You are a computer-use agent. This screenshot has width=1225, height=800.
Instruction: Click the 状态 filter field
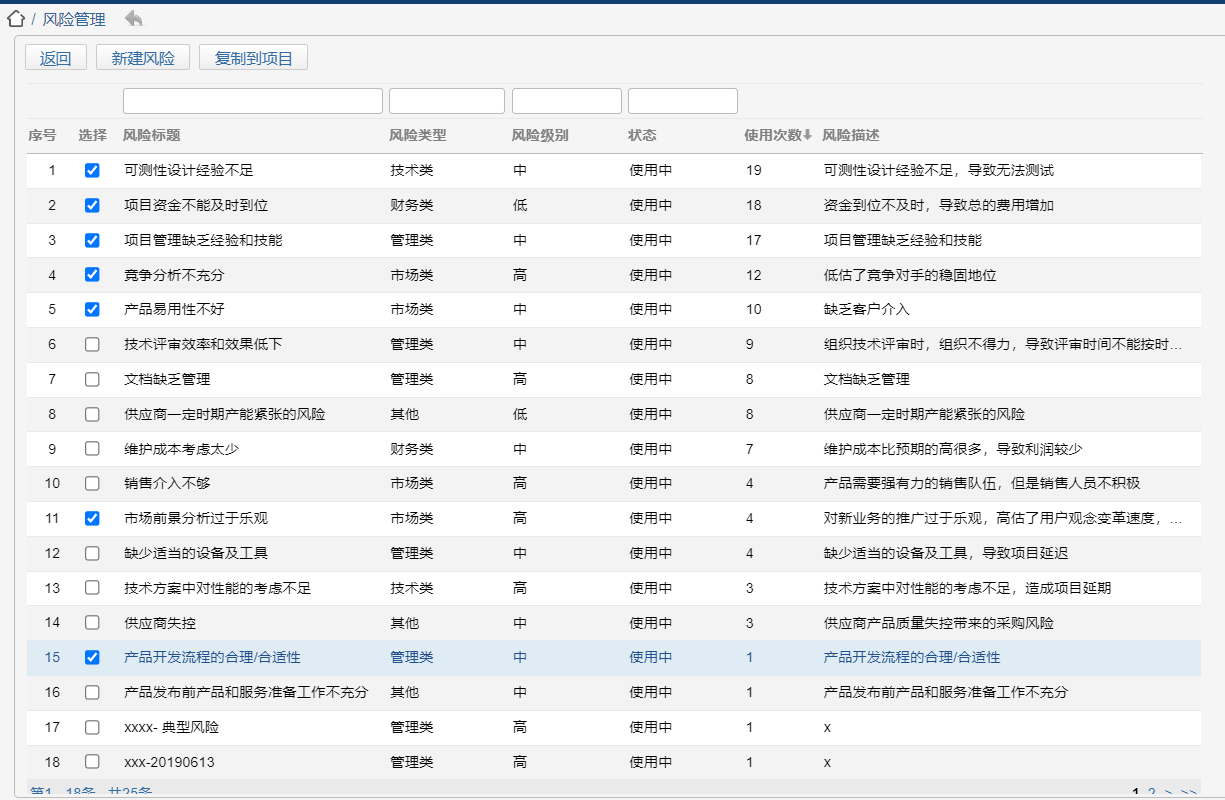tap(682, 101)
